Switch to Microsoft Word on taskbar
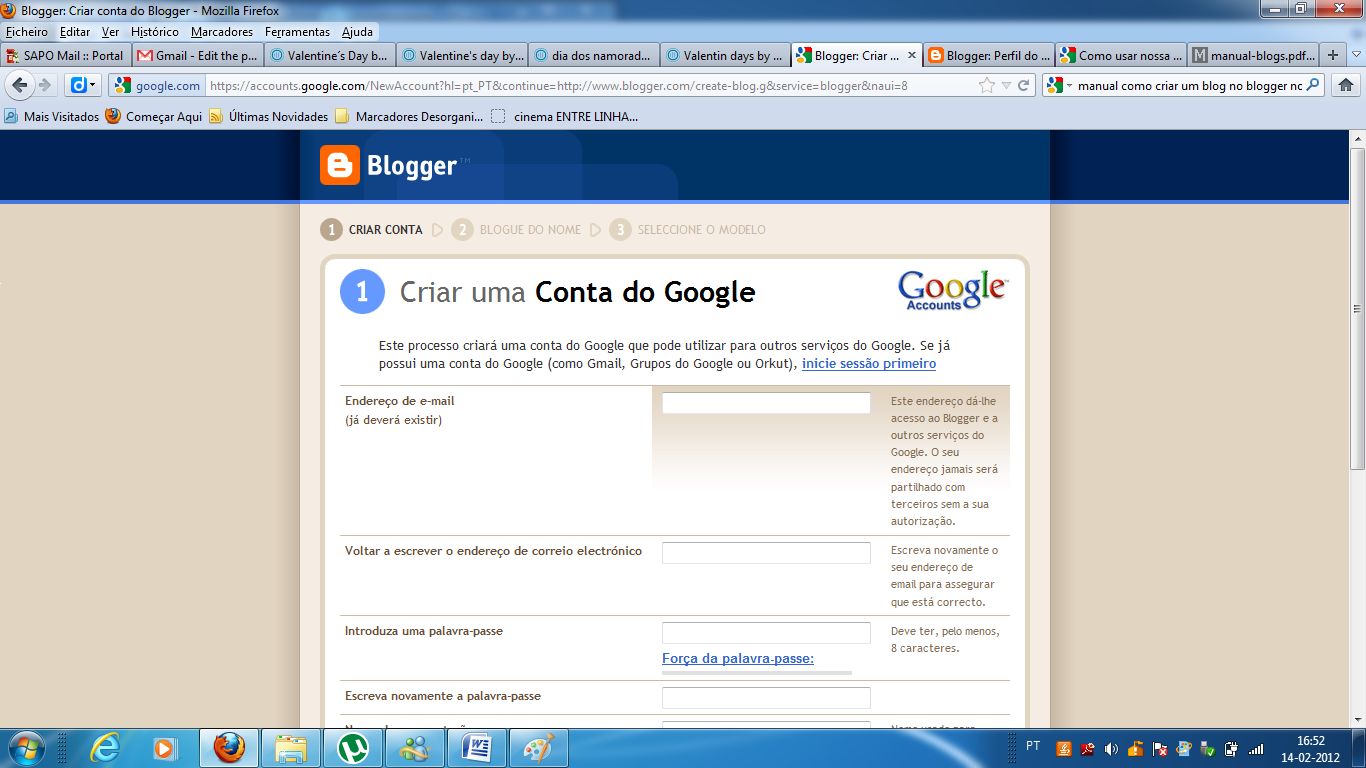 click(x=476, y=748)
